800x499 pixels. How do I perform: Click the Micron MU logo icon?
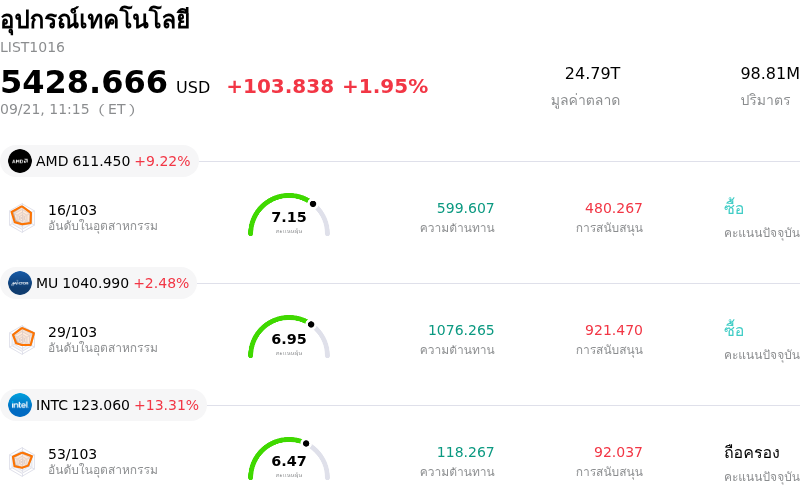pyautogui.click(x=20, y=283)
